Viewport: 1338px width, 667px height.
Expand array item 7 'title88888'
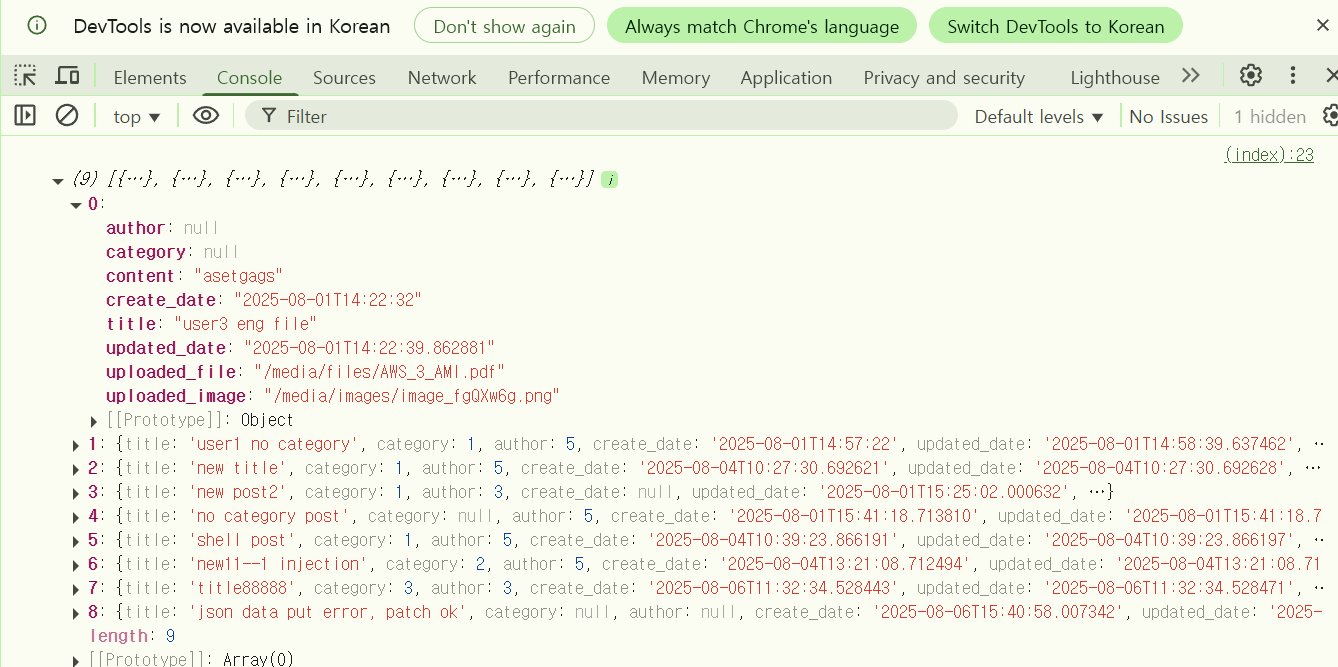pos(76,589)
